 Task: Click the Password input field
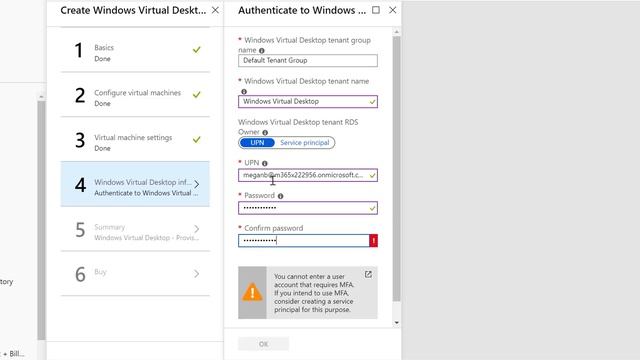[308, 208]
